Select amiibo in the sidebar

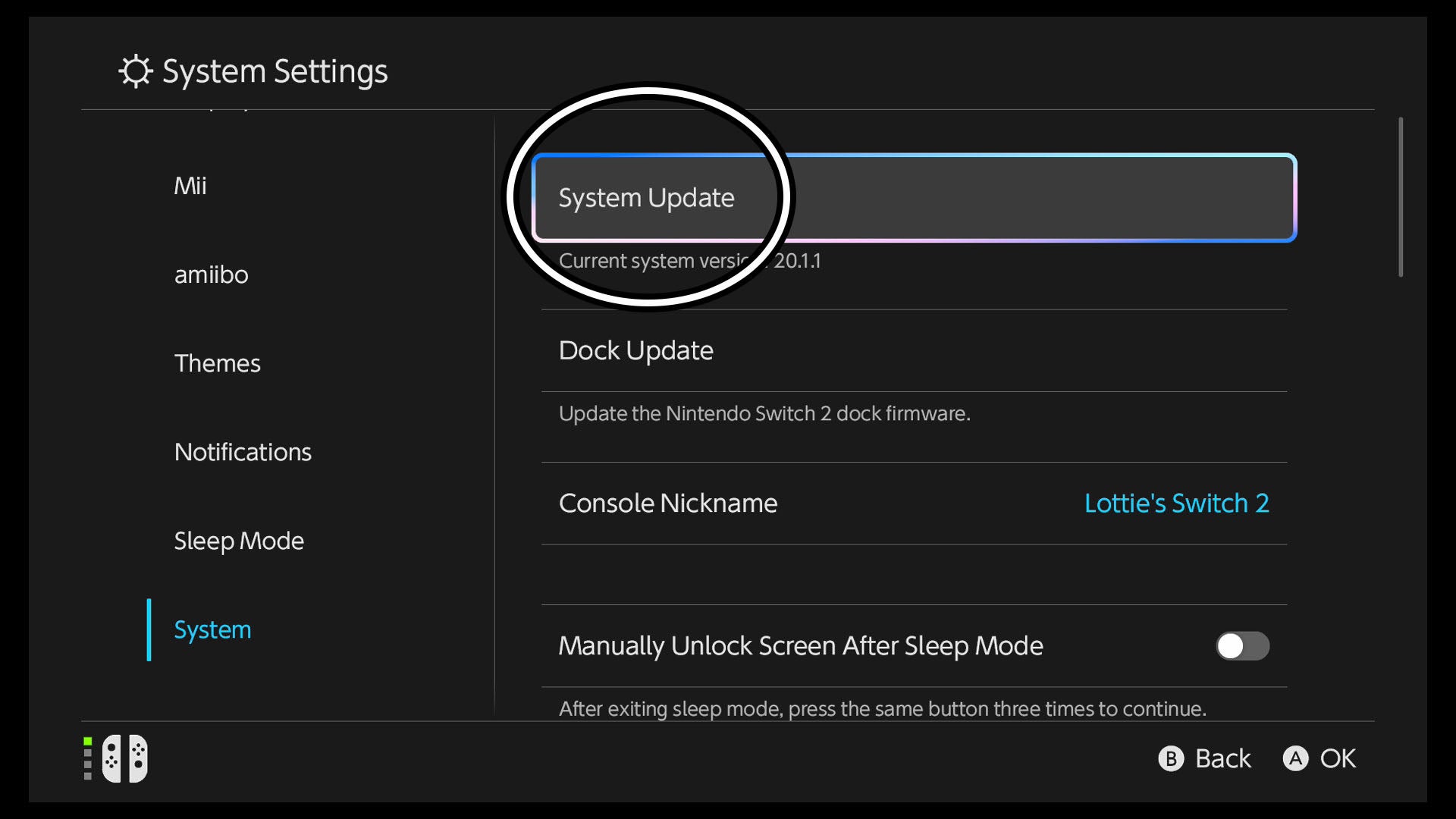[x=211, y=275]
